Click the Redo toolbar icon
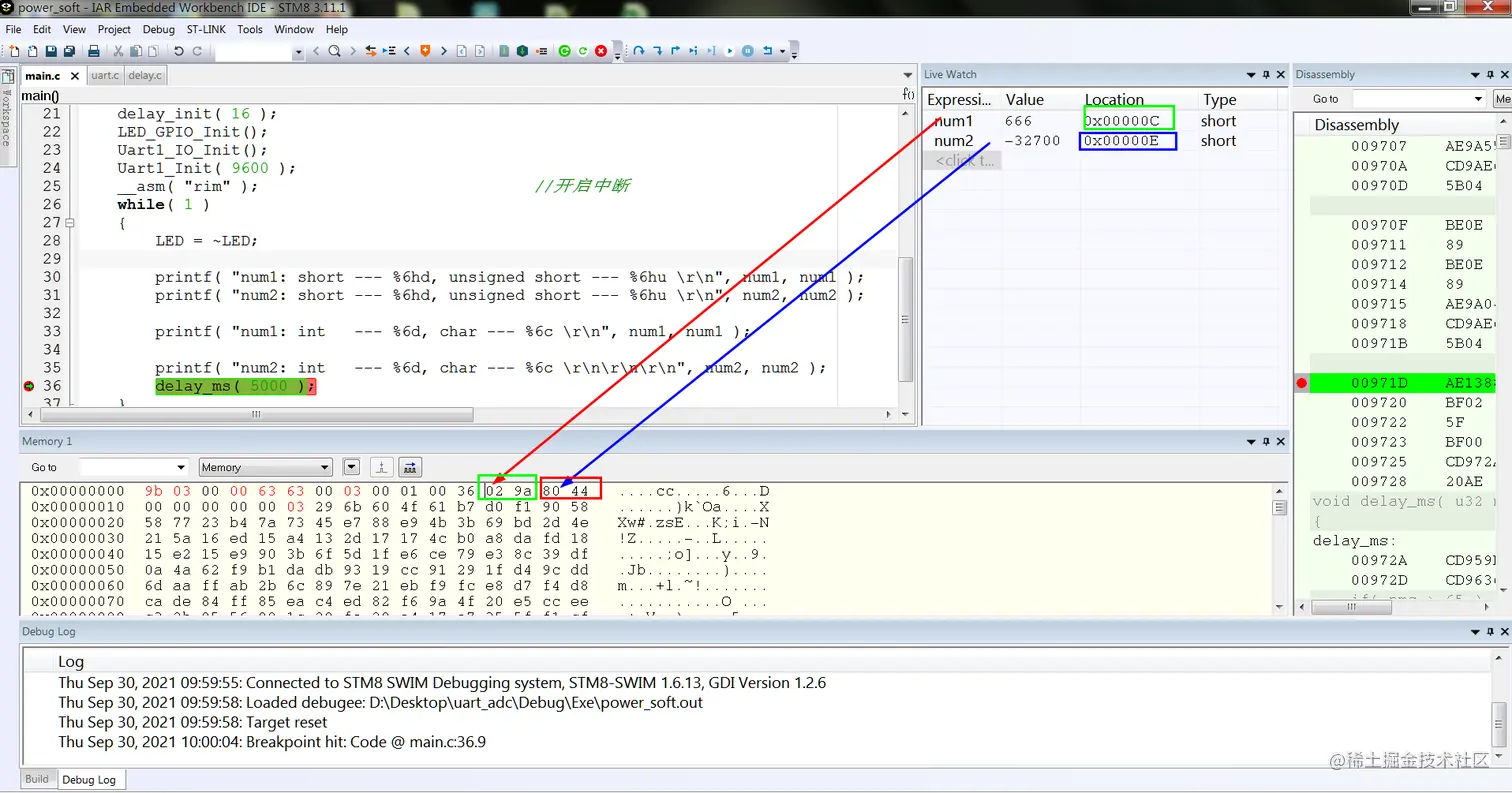This screenshot has width=1512, height=793. pyautogui.click(x=197, y=50)
